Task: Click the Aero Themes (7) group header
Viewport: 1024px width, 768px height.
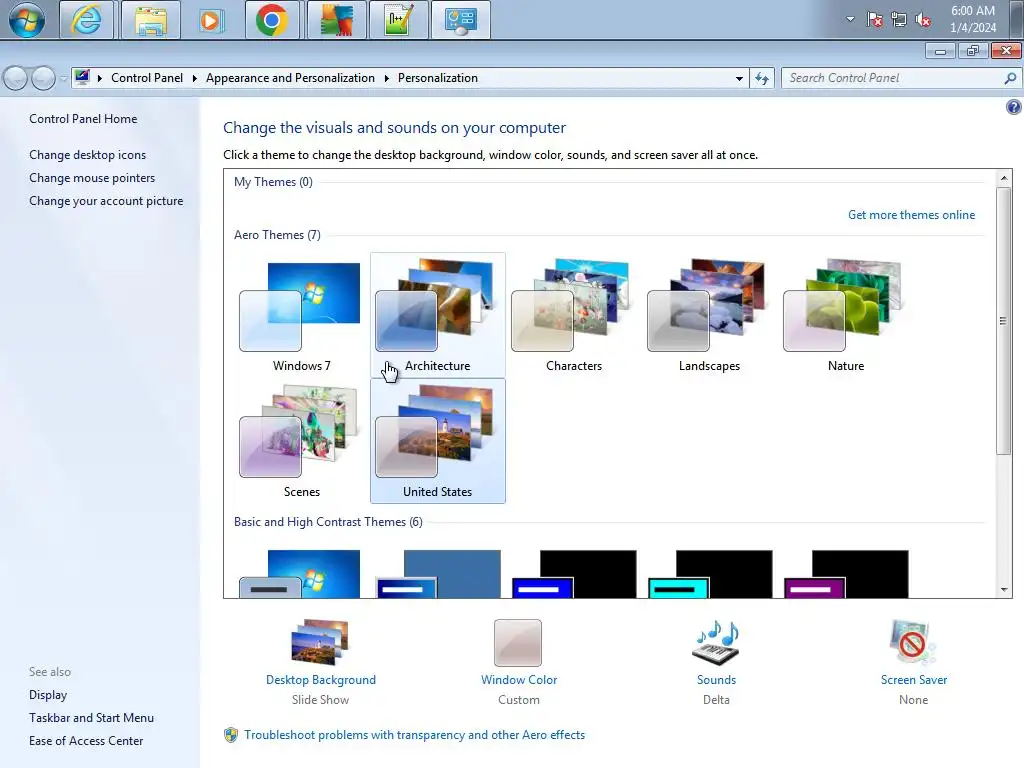Action: pyautogui.click(x=277, y=234)
